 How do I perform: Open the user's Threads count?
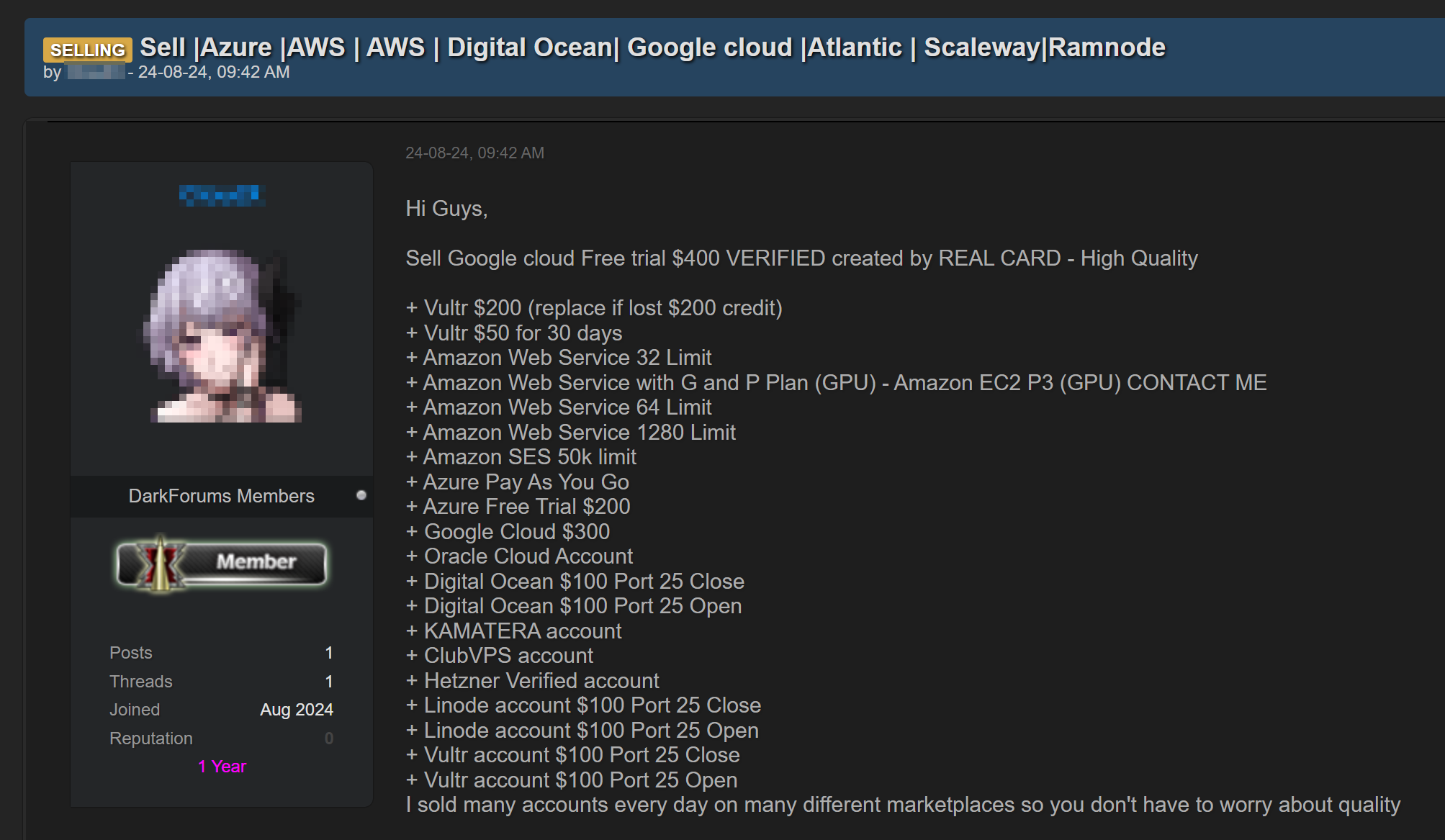coord(328,682)
